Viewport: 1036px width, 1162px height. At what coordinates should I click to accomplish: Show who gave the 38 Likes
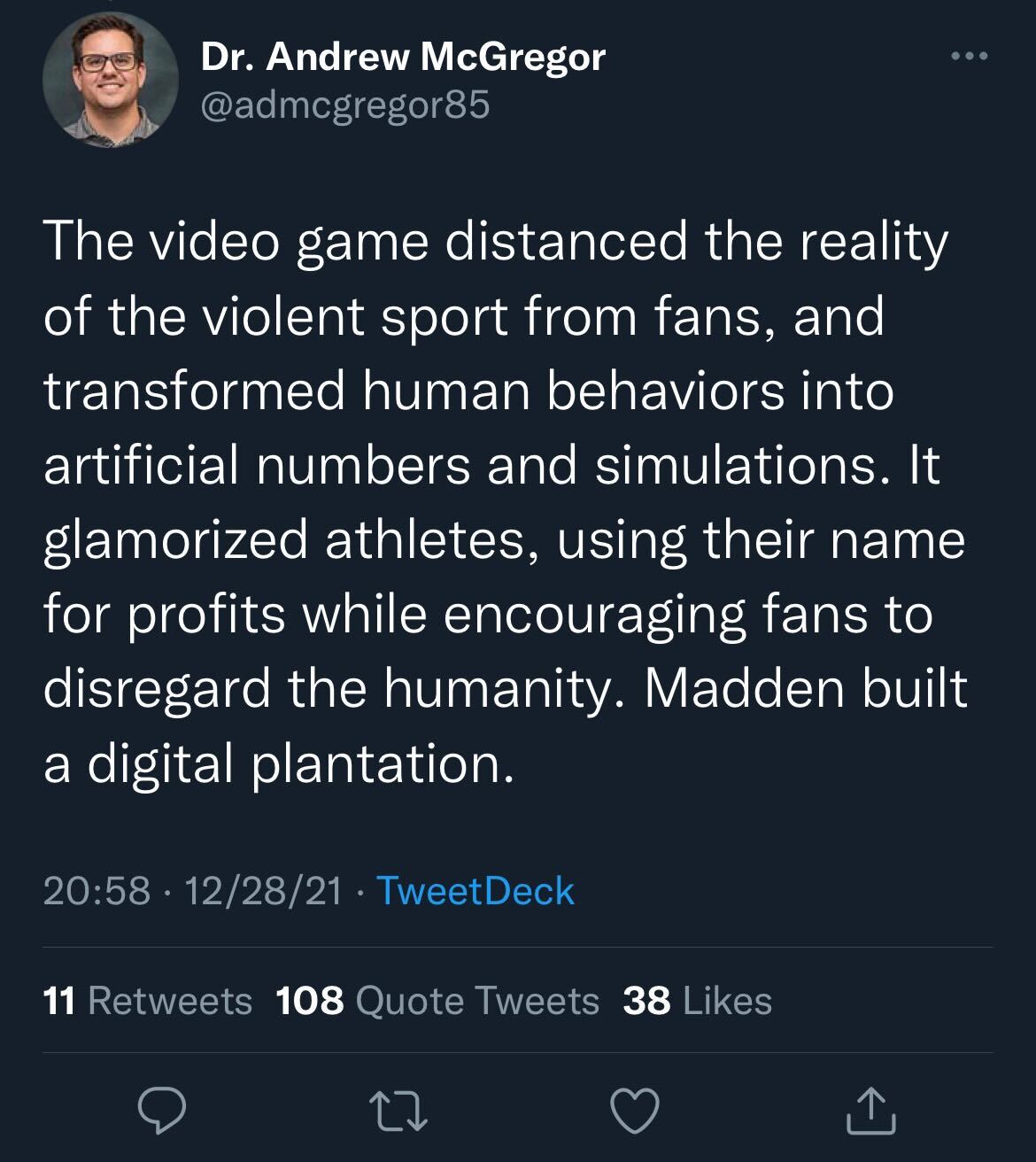[698, 1001]
